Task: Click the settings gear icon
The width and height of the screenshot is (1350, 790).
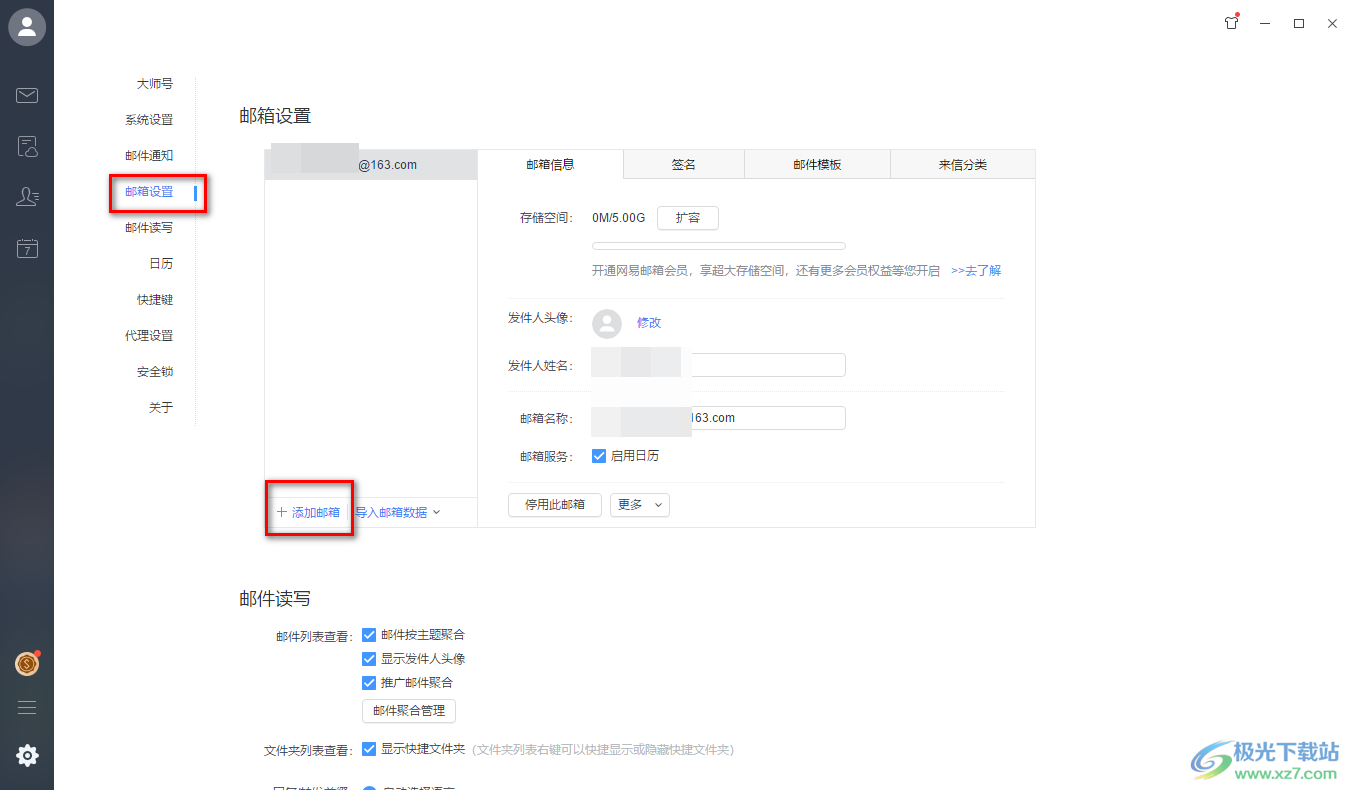Action: (x=27, y=755)
